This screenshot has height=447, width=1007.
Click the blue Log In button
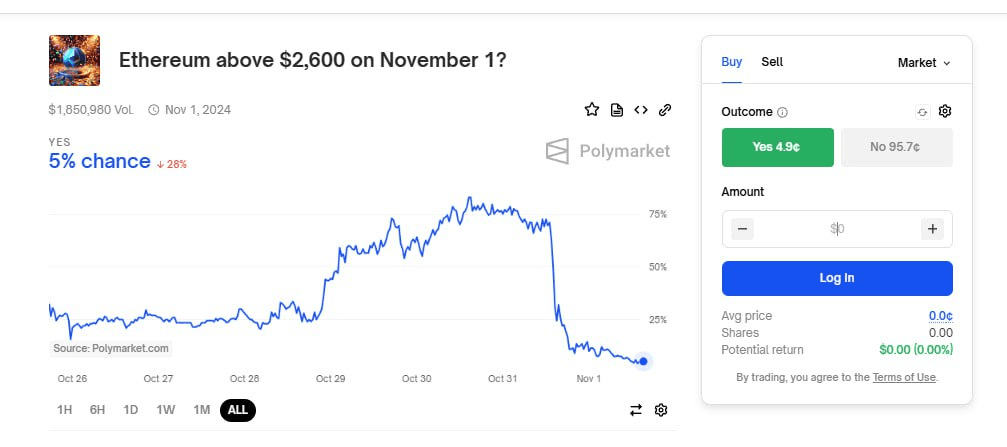[x=837, y=278]
